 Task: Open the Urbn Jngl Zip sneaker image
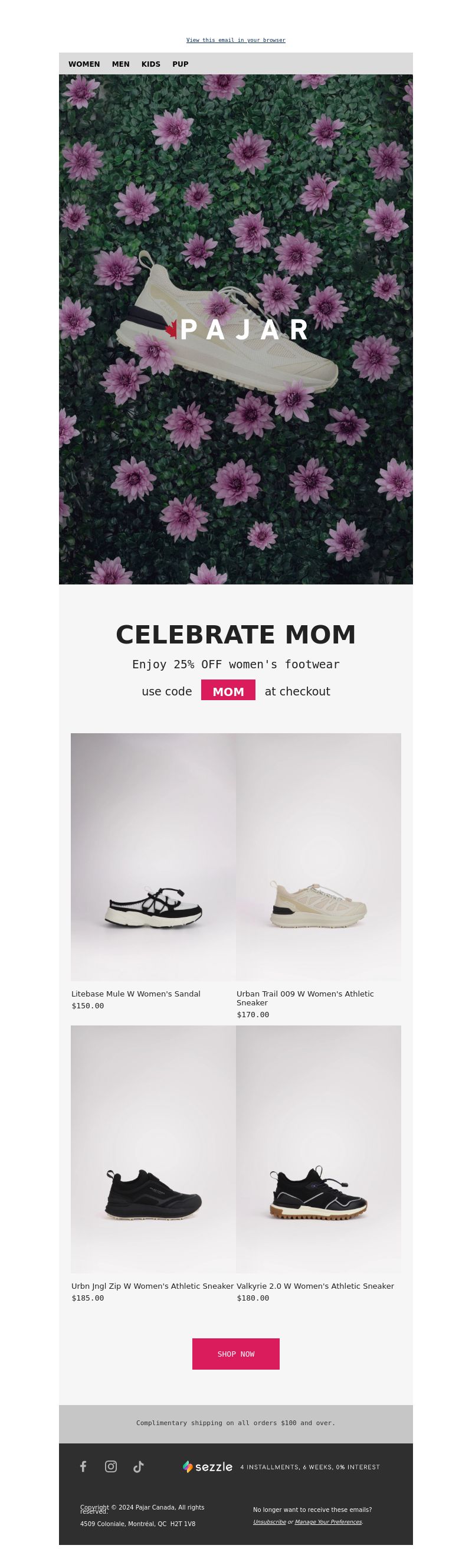153,1149
